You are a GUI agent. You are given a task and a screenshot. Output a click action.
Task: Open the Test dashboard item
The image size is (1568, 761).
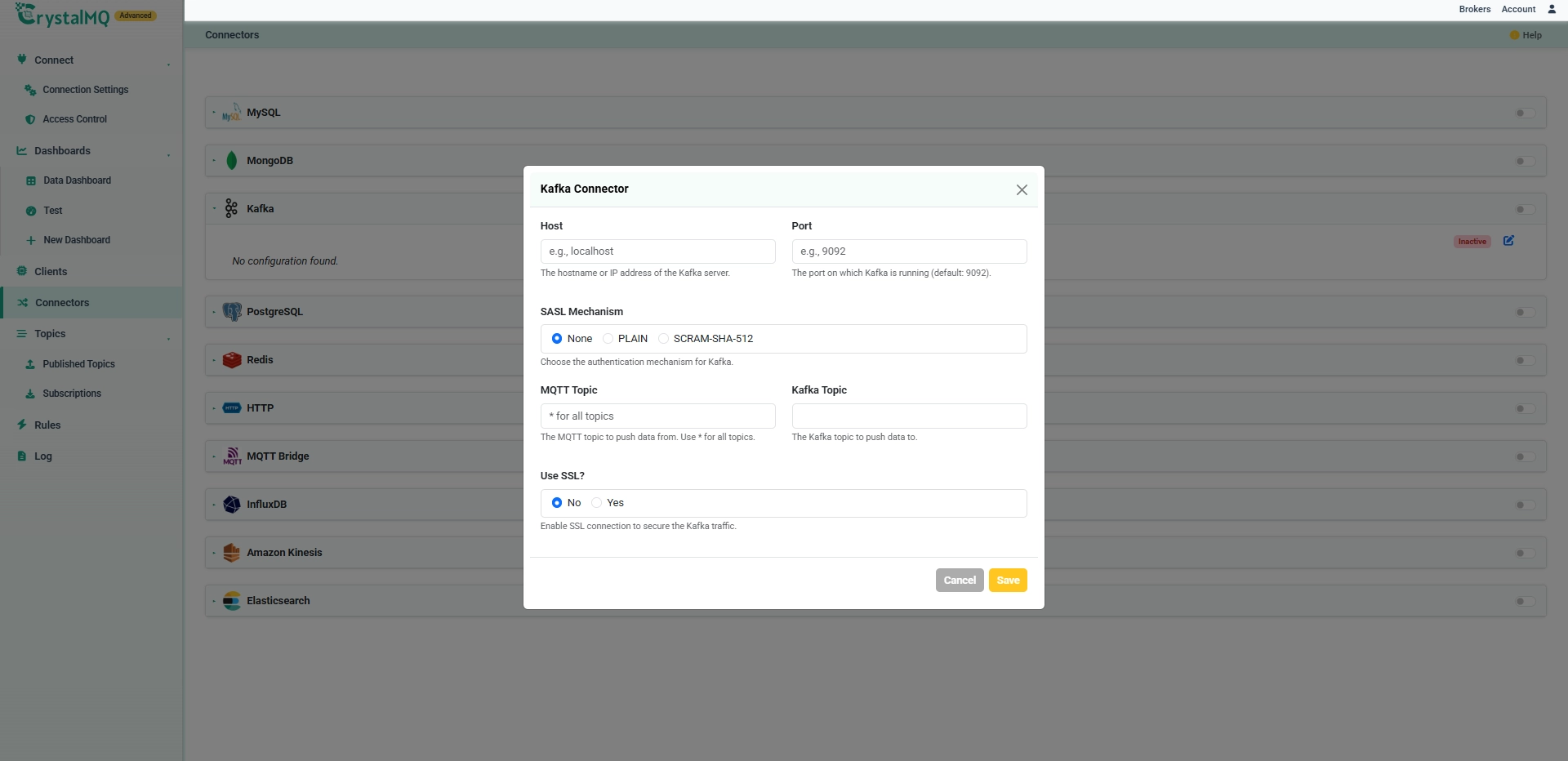click(x=52, y=211)
